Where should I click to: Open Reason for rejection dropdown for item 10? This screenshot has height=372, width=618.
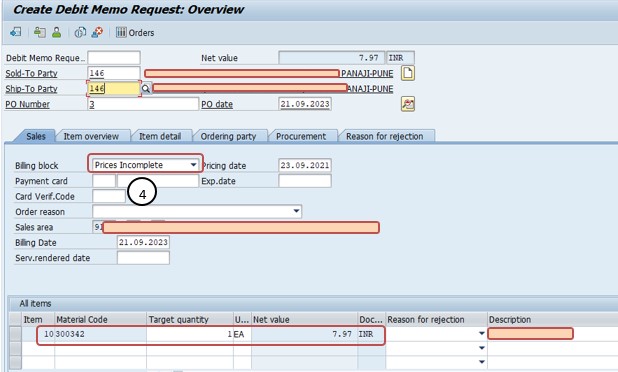[482, 334]
